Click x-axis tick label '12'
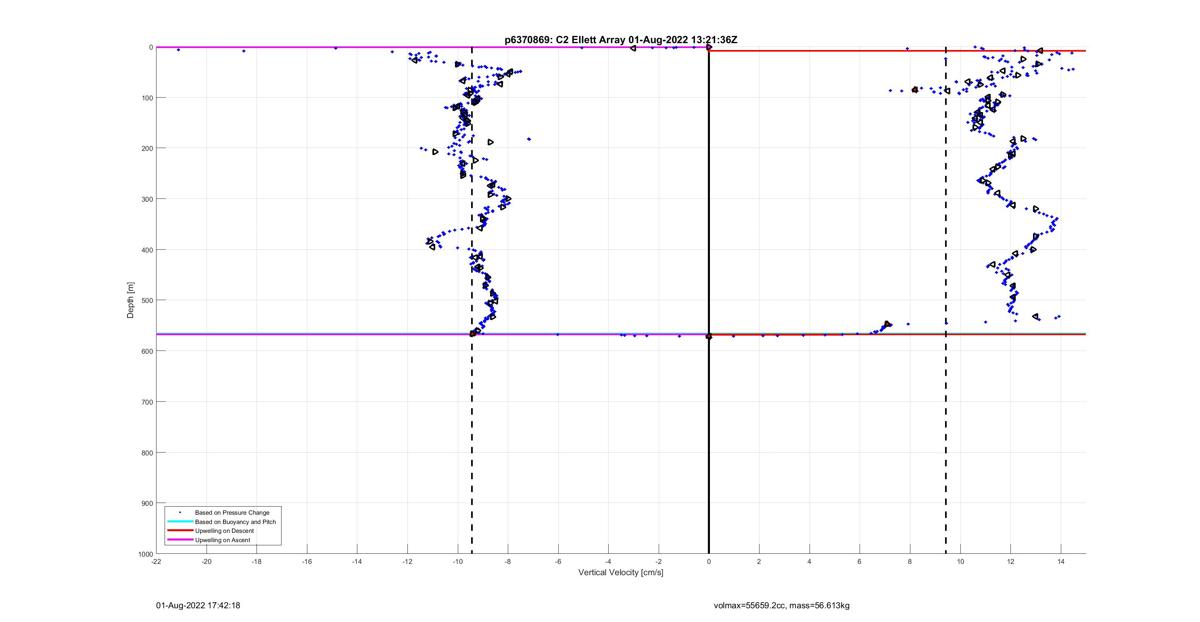Screen dimensions: 1200x622 (1011, 561)
